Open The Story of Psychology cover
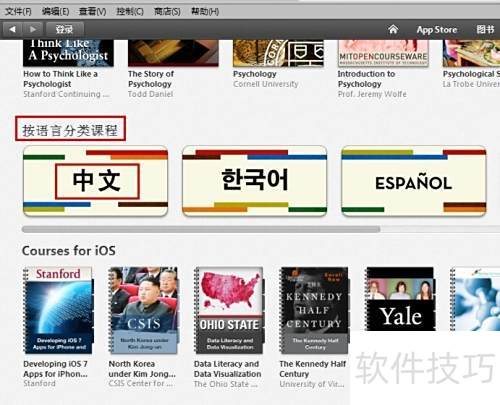The height and width of the screenshot is (405, 500). click(x=173, y=53)
